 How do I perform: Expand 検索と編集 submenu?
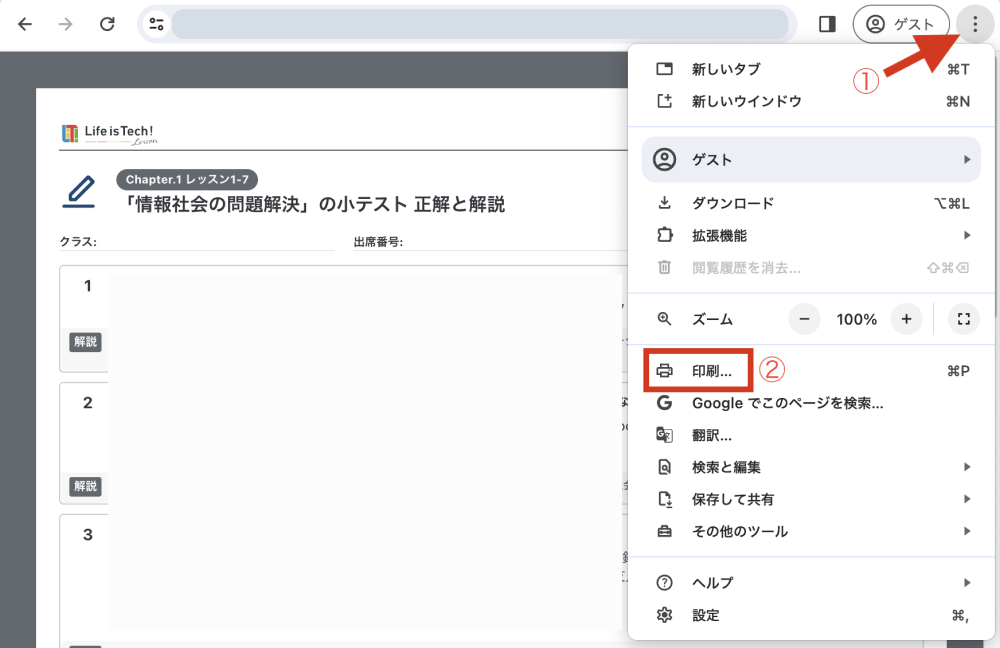tap(810, 467)
